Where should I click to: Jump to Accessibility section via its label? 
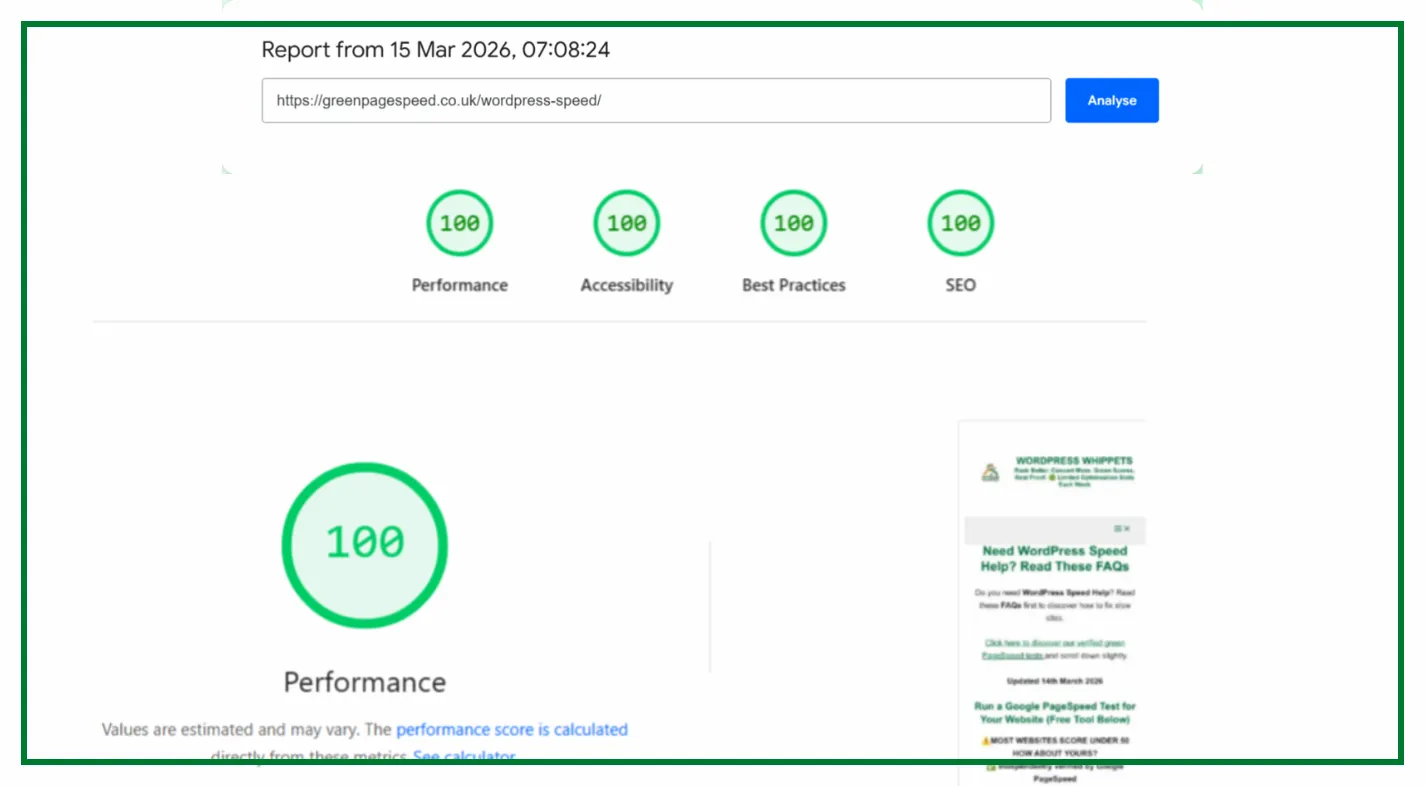tap(626, 285)
